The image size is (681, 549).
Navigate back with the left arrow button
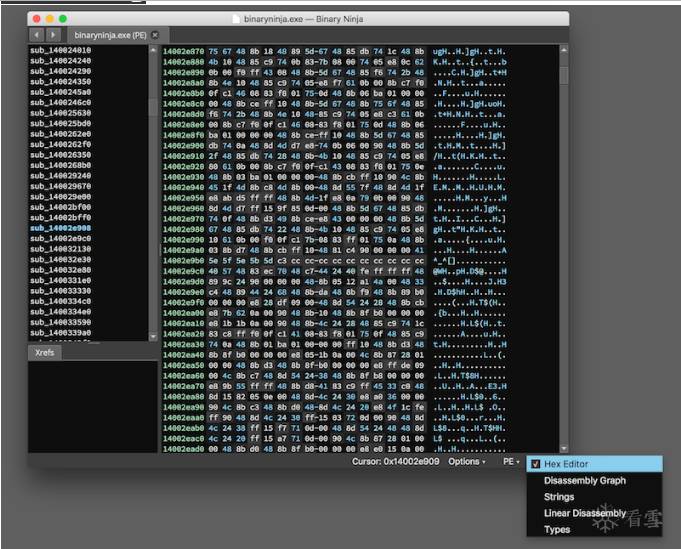36,35
